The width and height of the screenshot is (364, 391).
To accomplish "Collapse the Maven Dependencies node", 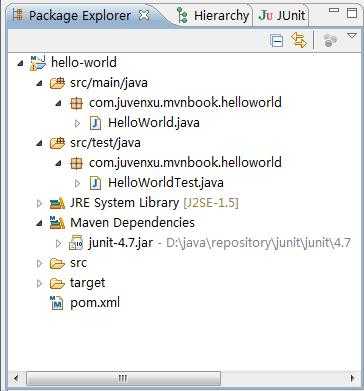I will [x=39, y=223].
